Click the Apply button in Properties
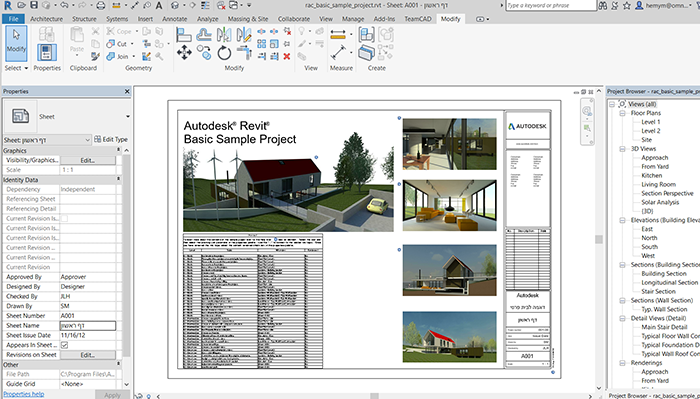 pos(112,395)
